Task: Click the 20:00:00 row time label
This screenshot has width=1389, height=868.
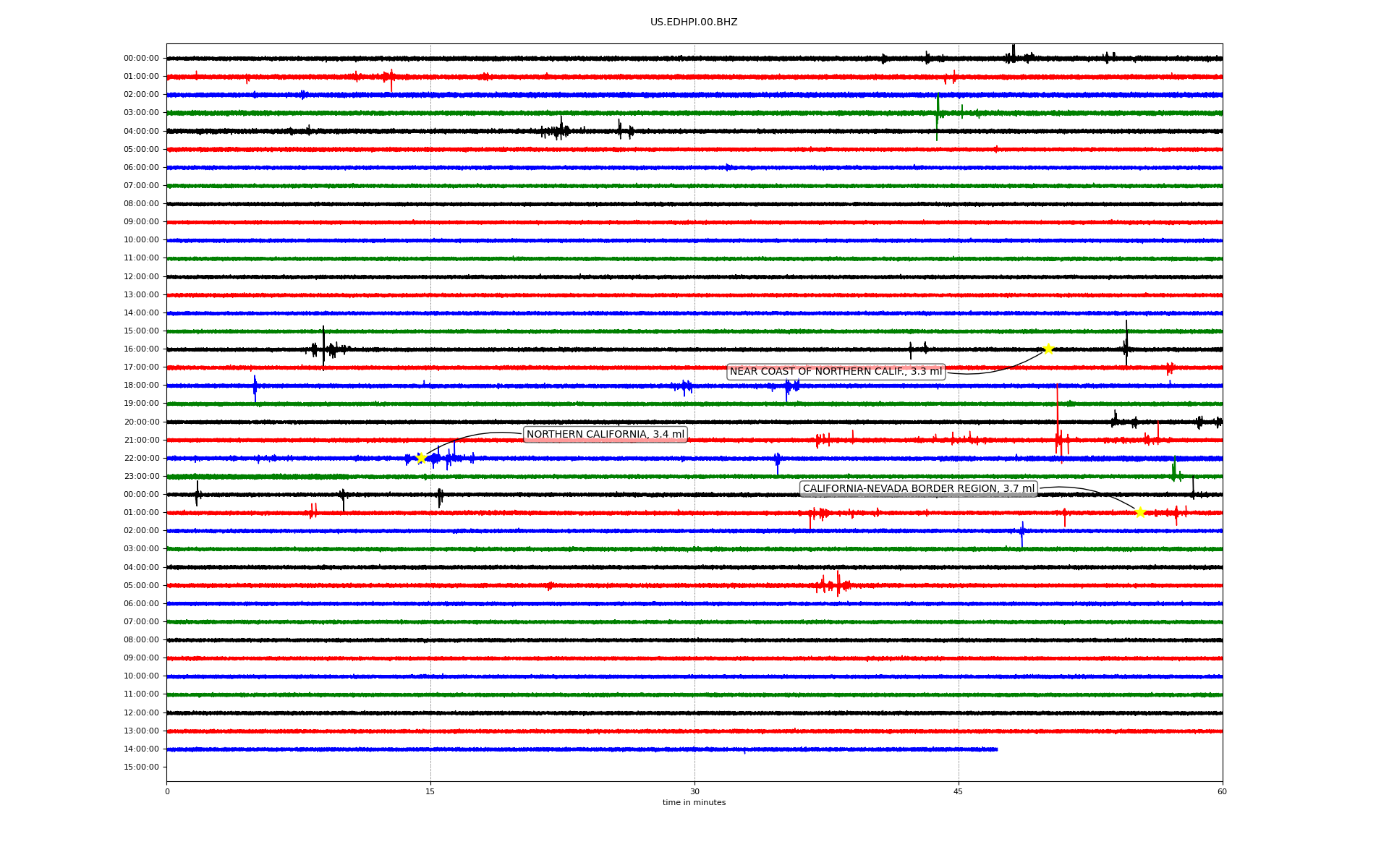Action: click(x=141, y=422)
